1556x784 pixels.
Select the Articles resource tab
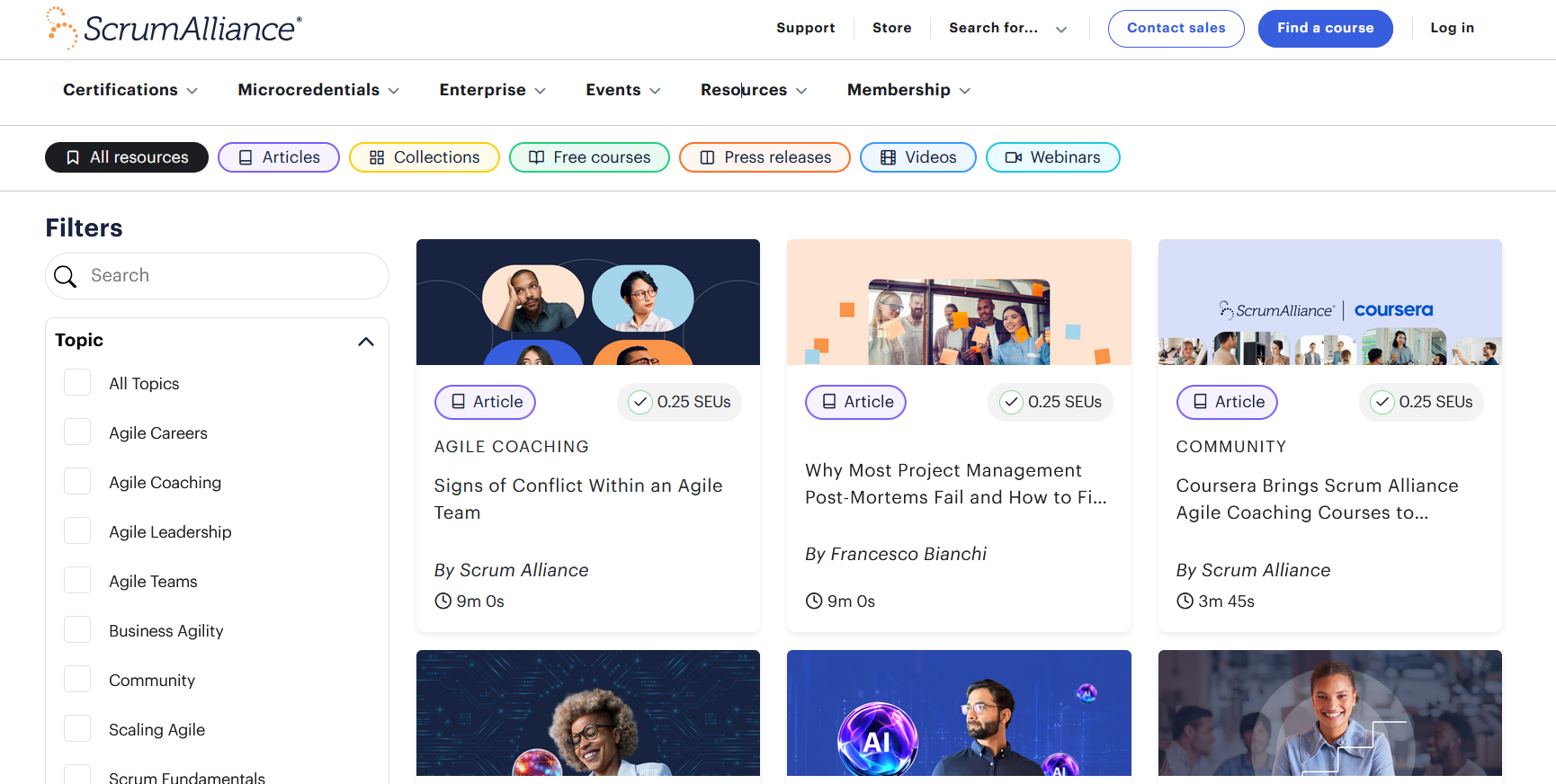(279, 157)
